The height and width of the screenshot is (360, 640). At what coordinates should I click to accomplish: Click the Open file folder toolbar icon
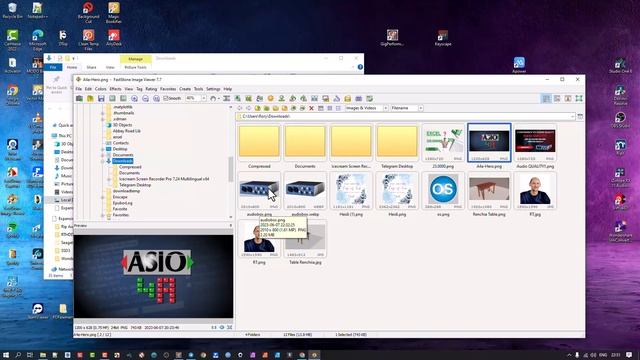coord(90,98)
